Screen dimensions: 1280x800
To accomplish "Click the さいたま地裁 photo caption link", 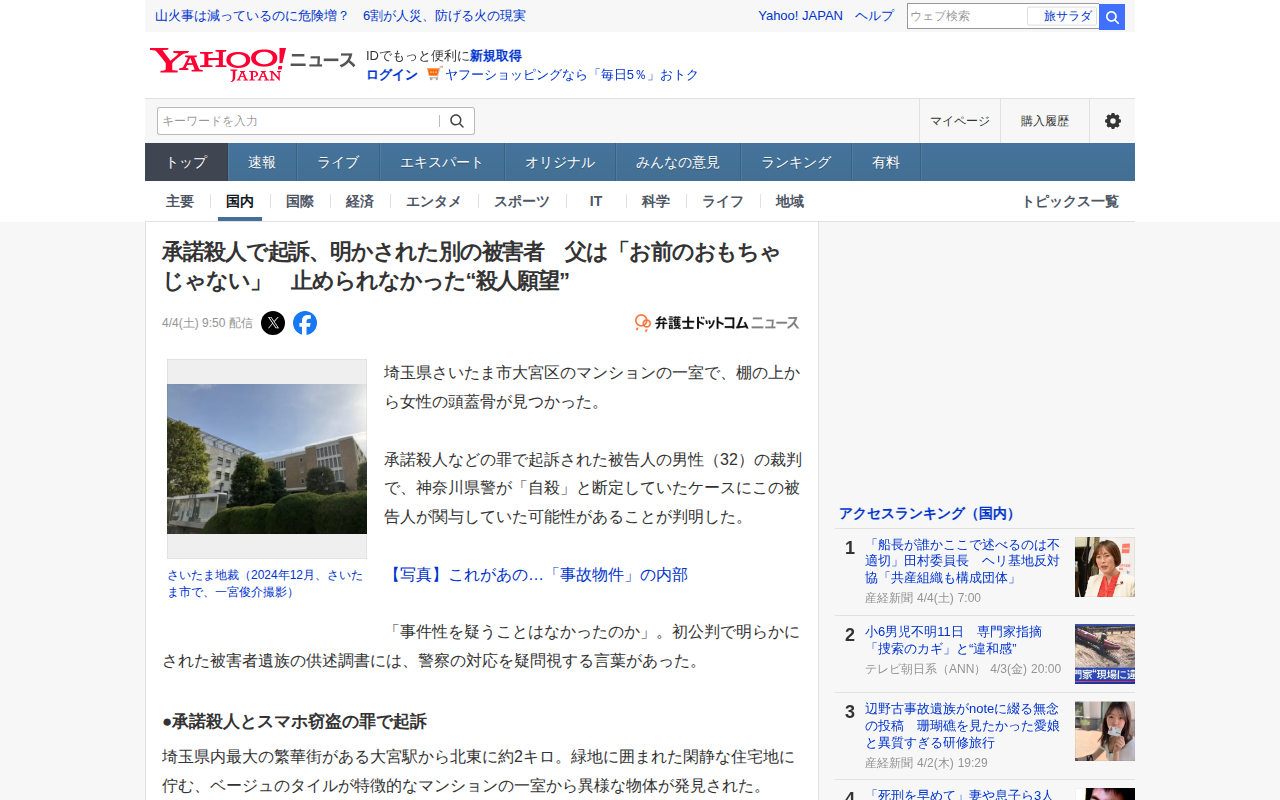I will tap(265, 583).
